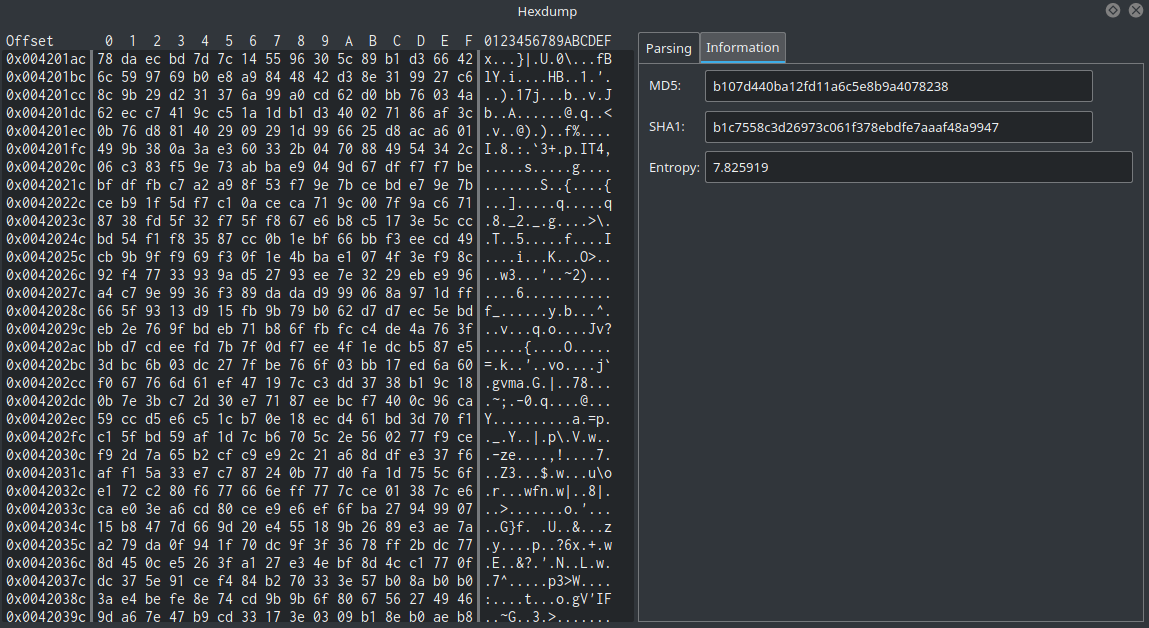This screenshot has height=628, width=1149.
Task: Select offset row 0x0042032c
Action: pyautogui.click(x=46, y=491)
